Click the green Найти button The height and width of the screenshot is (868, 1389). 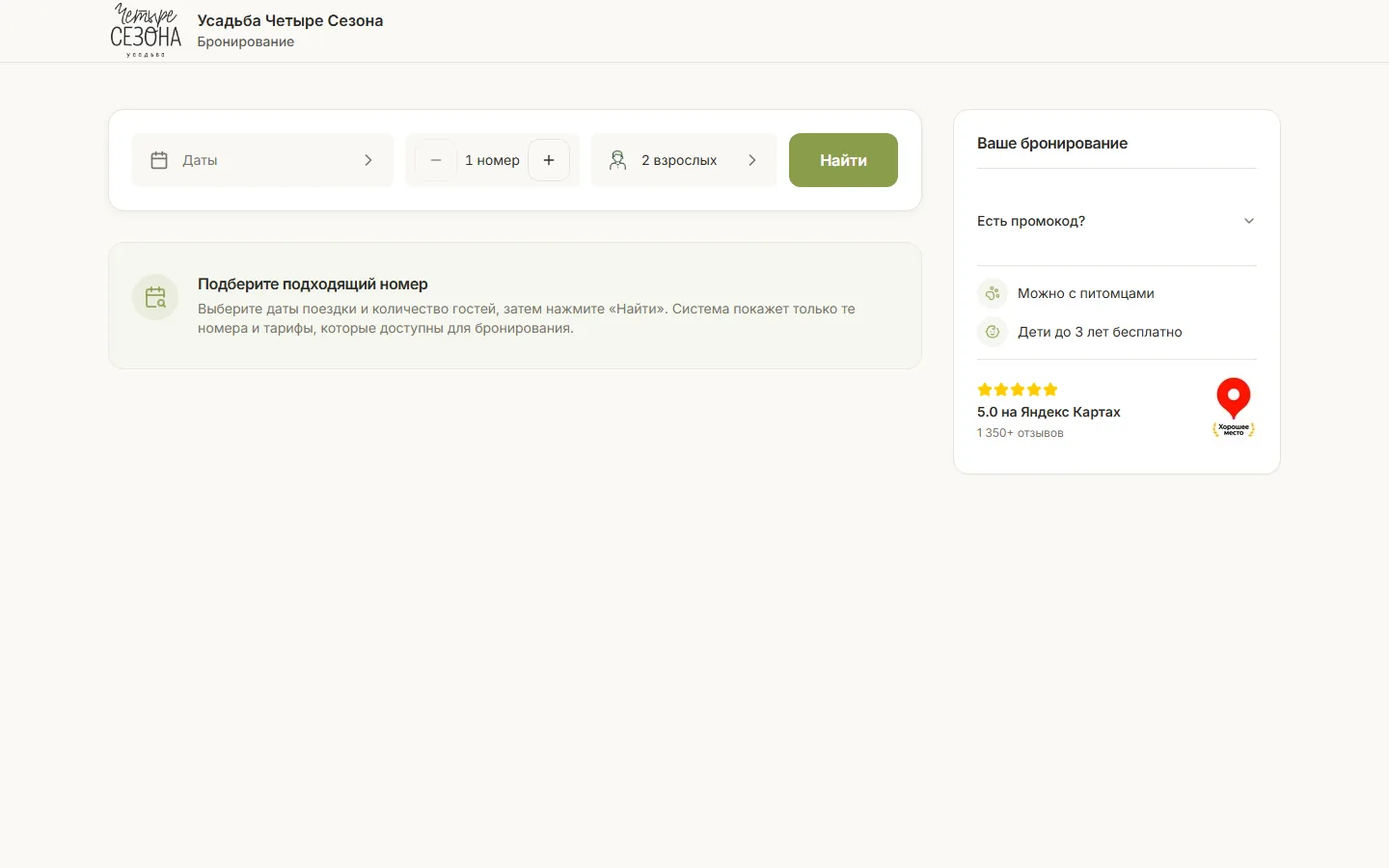pos(843,160)
